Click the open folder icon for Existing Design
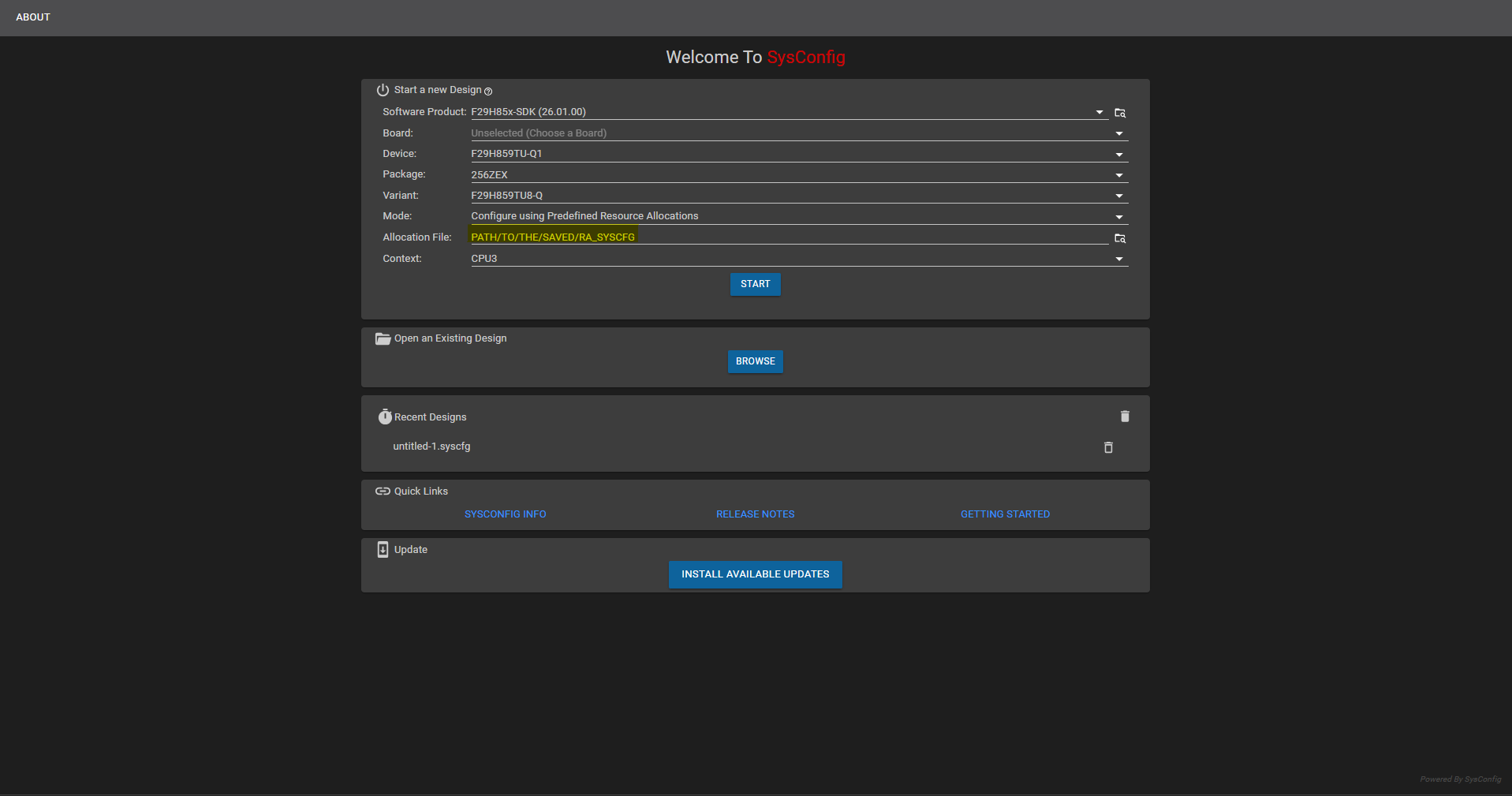Screen dimensions: 1512x796 [383, 338]
